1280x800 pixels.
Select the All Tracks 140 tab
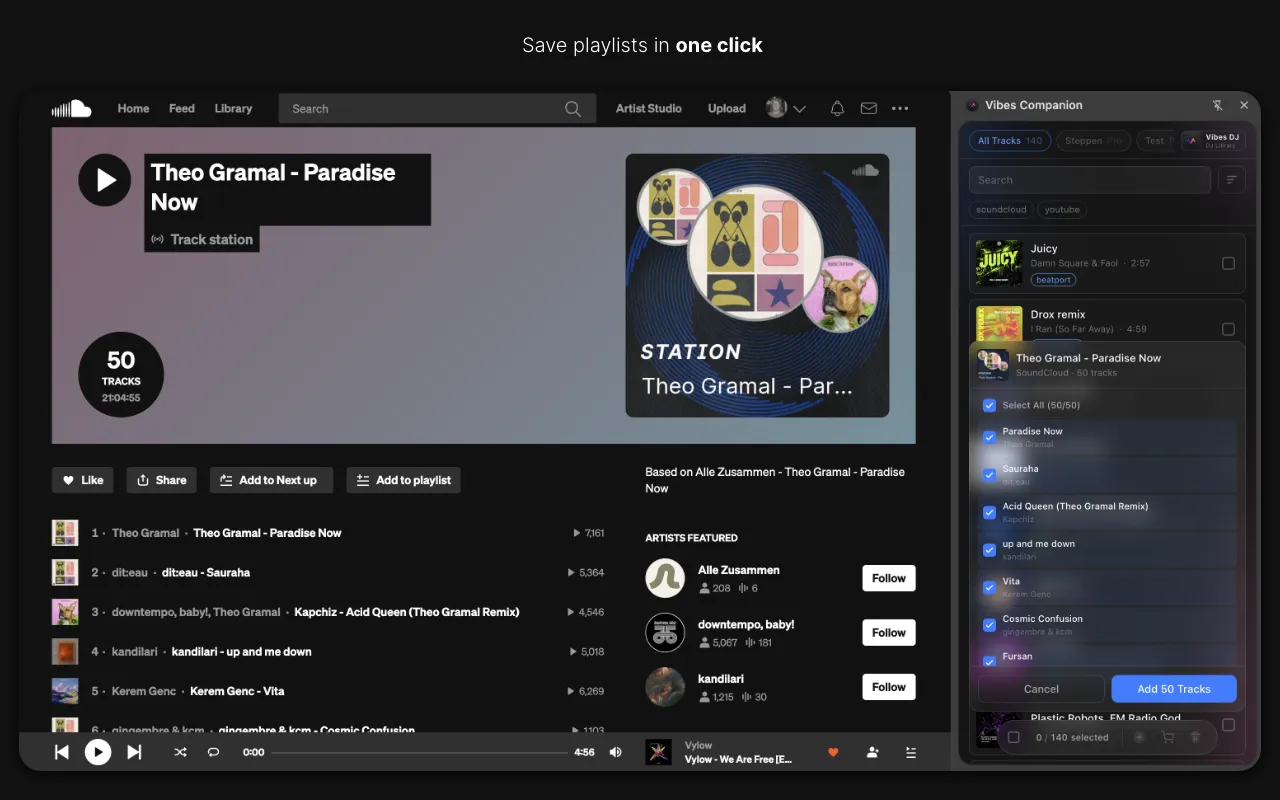point(1010,141)
